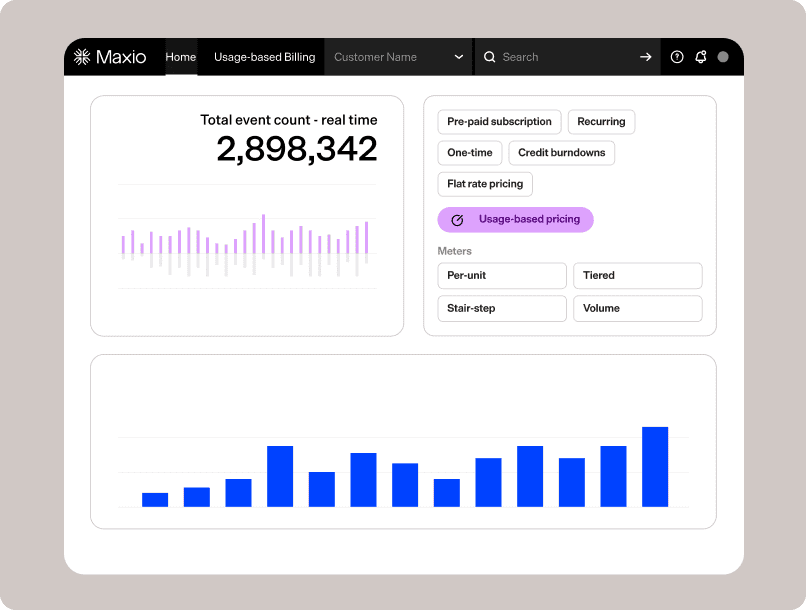
Task: Select Flat rate pricing
Action: point(485,184)
